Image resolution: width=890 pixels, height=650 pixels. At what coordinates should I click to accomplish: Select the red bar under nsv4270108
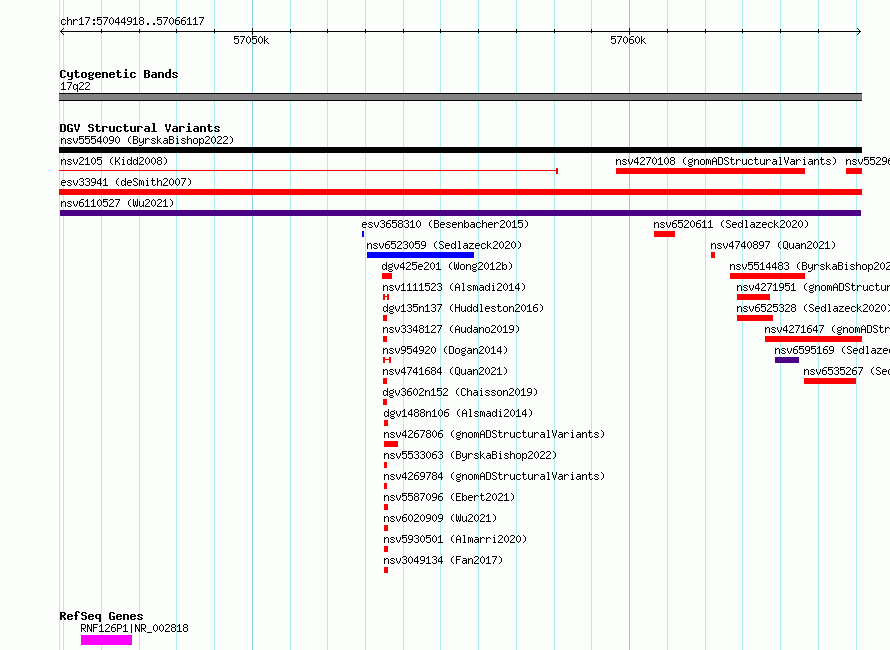(710, 171)
